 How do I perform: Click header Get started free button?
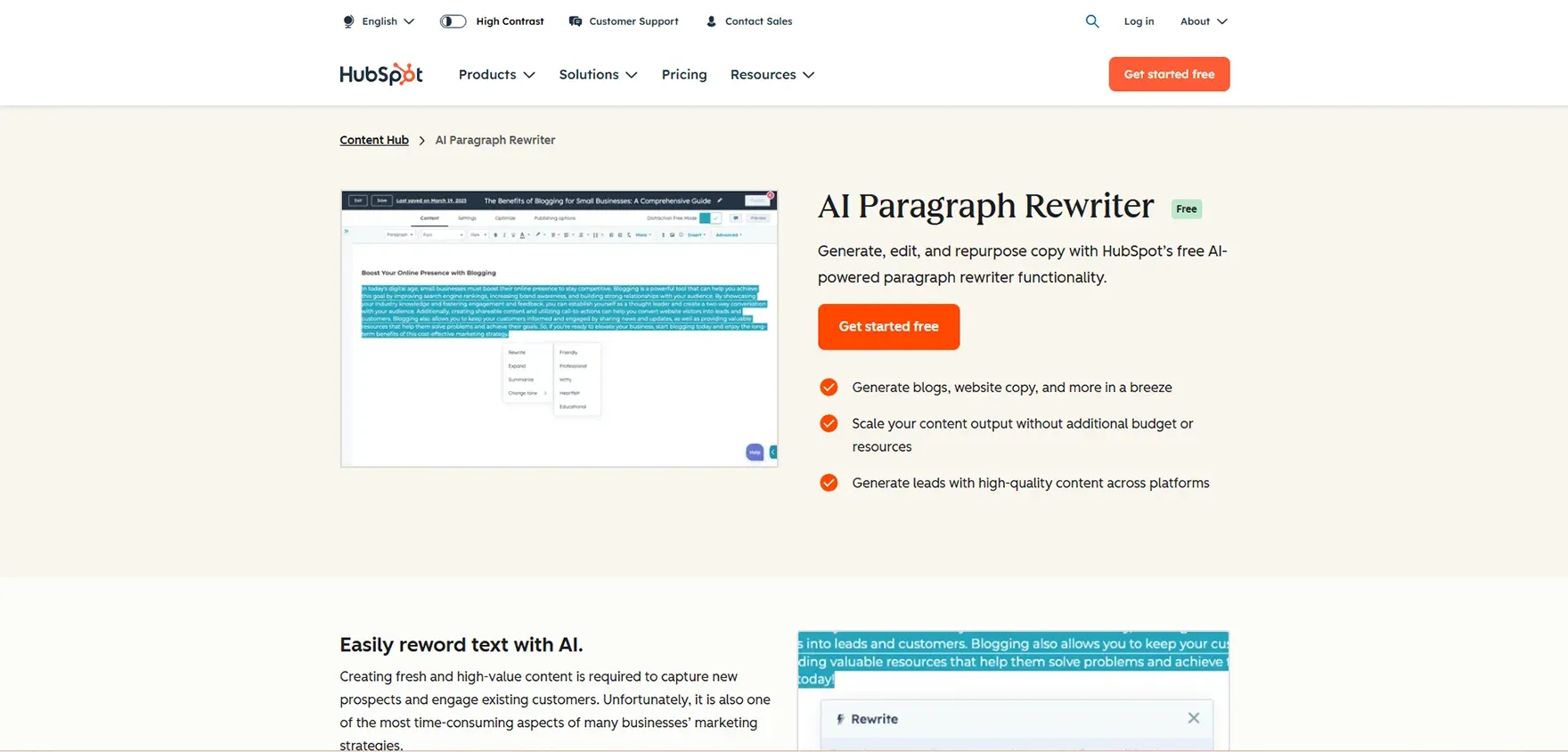1169,74
